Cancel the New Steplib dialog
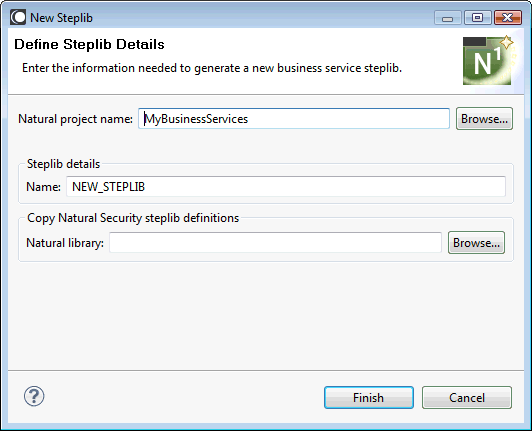This screenshot has height=431, width=532. (467, 397)
